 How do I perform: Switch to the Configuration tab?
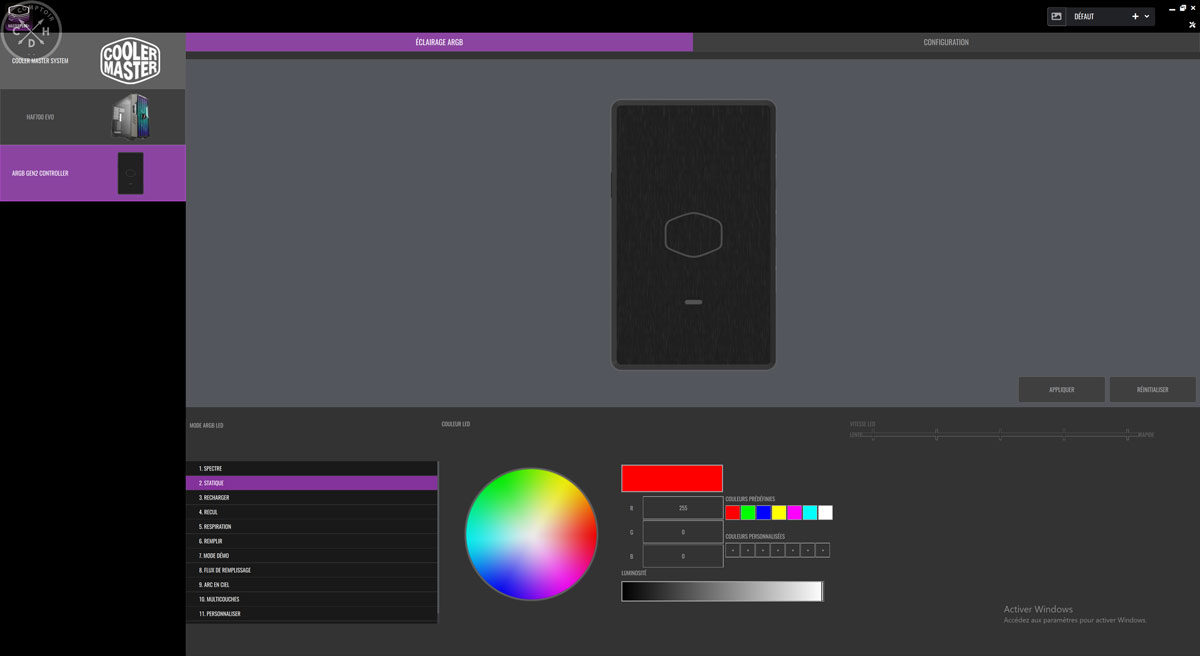[x=945, y=42]
